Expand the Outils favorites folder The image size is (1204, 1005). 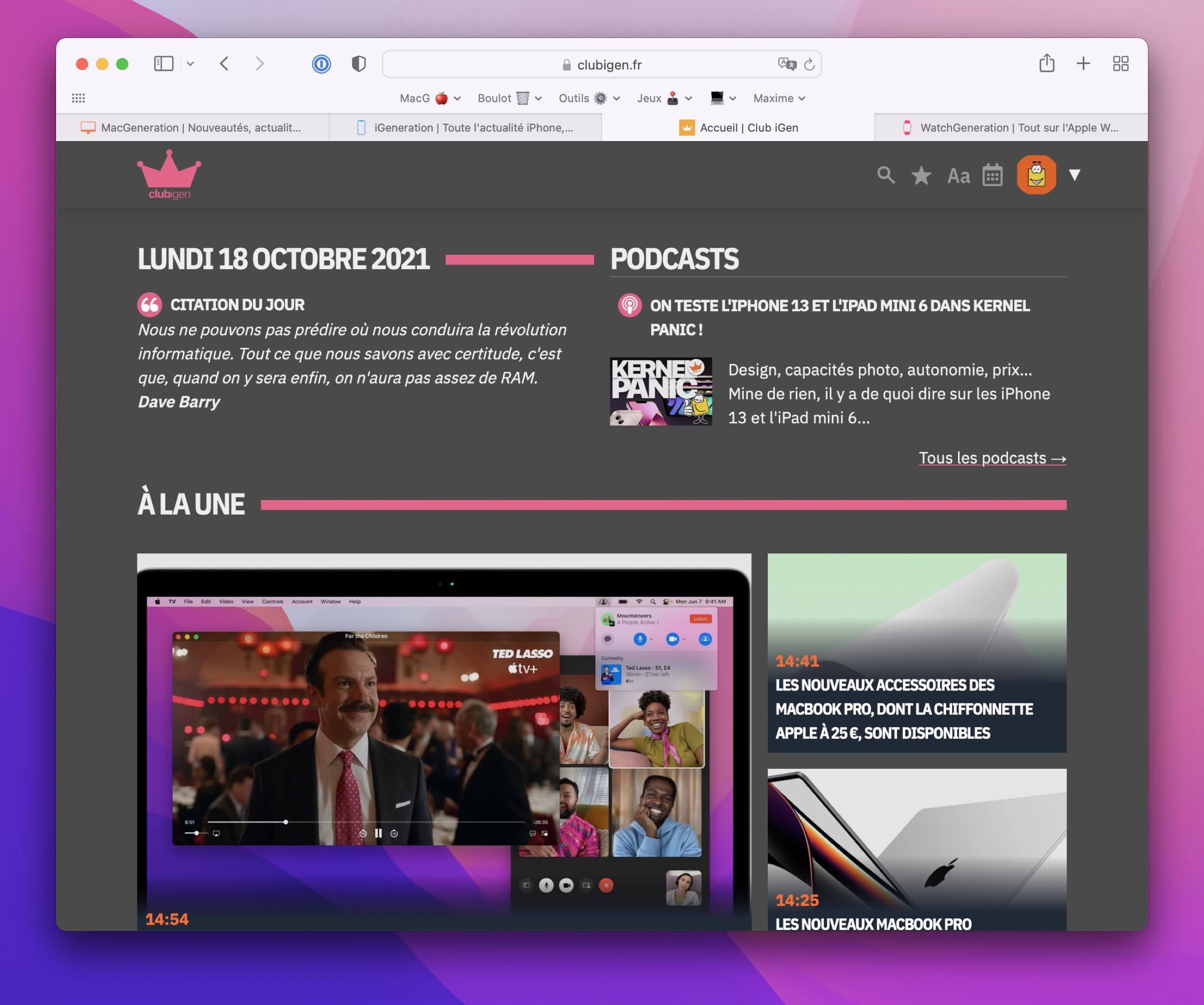point(589,98)
